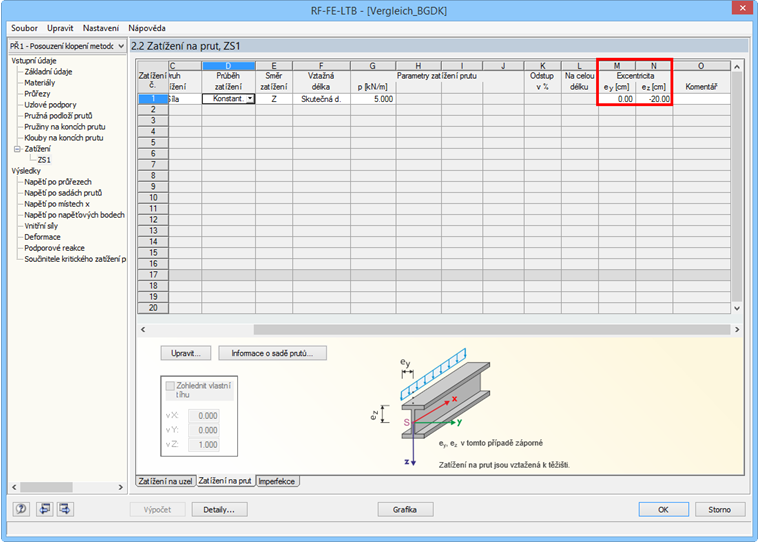This screenshot has height=542, width=760.
Task: Click the Grafika button
Action: 405,510
